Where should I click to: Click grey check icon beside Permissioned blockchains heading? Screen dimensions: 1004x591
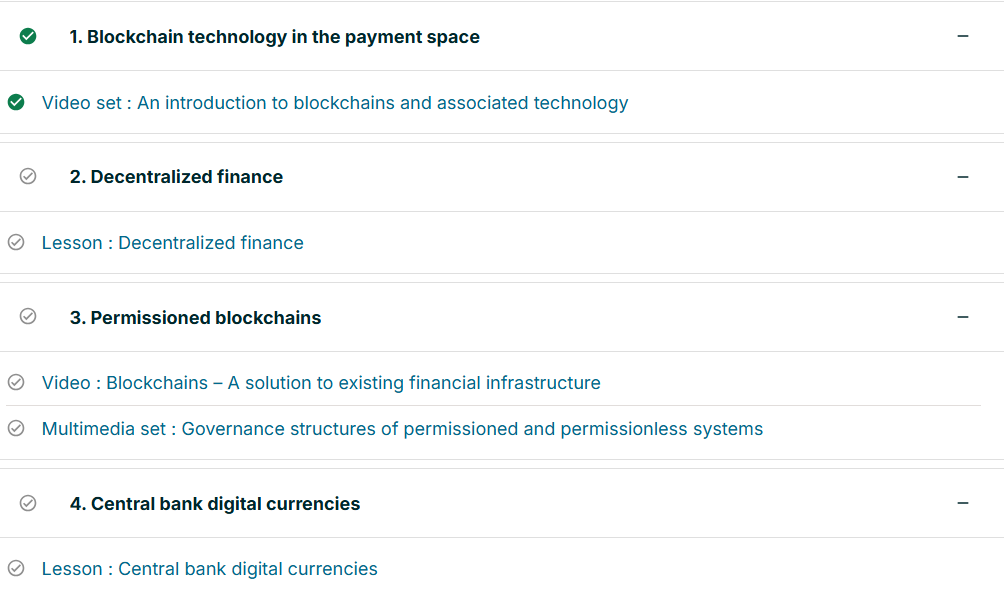28,316
